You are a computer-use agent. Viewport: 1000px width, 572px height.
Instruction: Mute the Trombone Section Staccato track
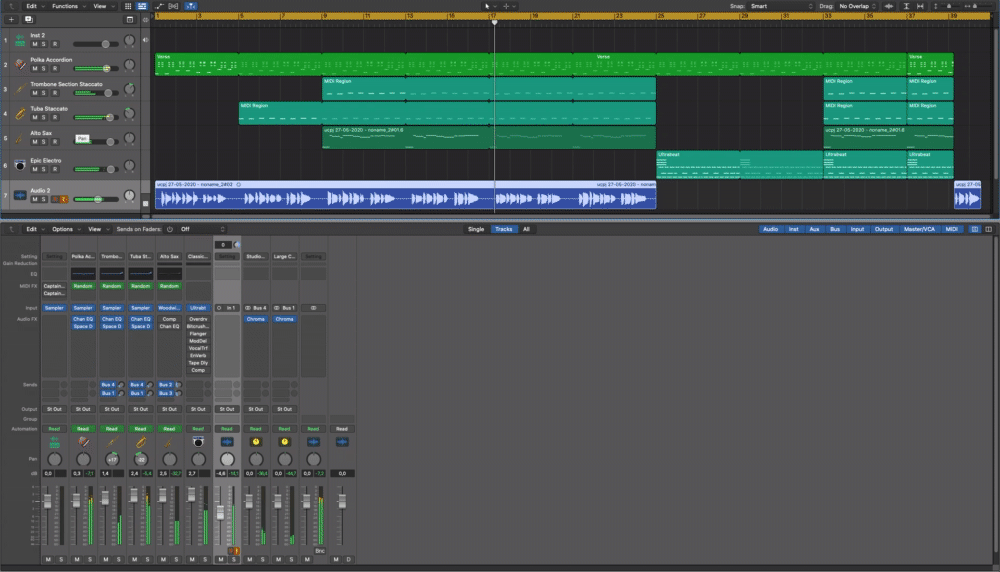34,93
